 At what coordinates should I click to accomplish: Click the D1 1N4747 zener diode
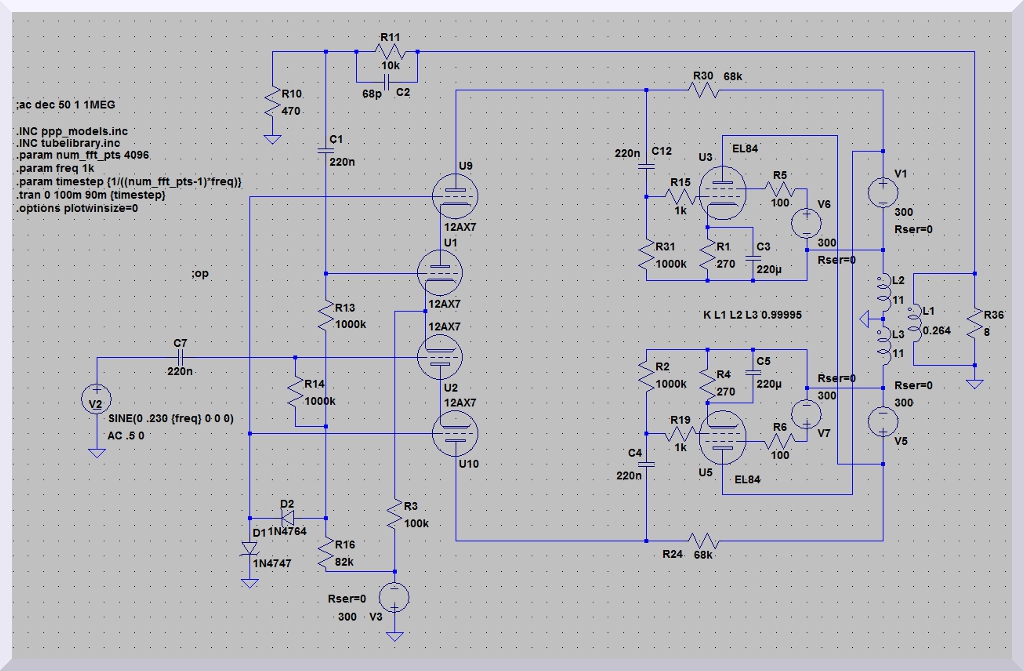(x=250, y=548)
